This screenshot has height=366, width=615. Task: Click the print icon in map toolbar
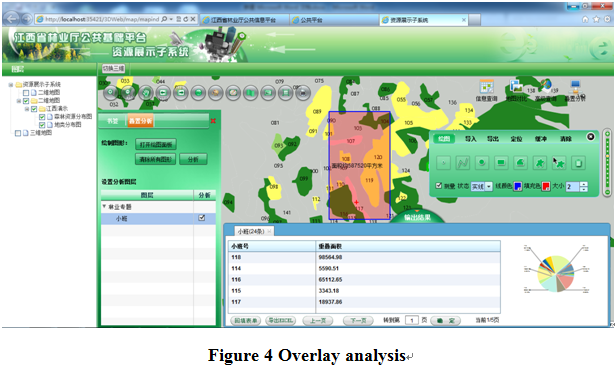pos(303,93)
